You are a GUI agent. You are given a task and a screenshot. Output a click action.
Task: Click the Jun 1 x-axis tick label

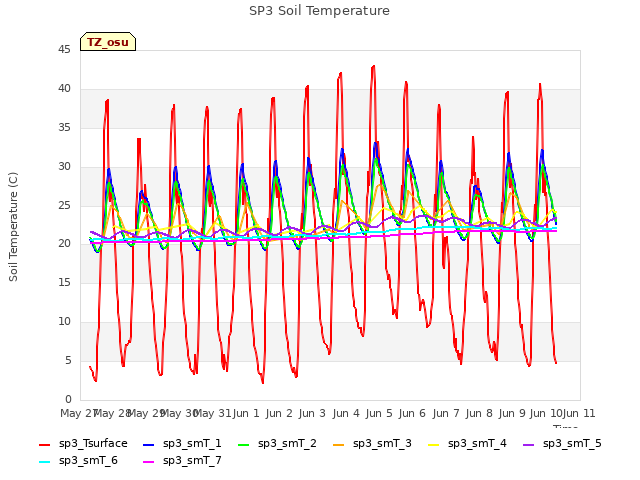(246, 413)
